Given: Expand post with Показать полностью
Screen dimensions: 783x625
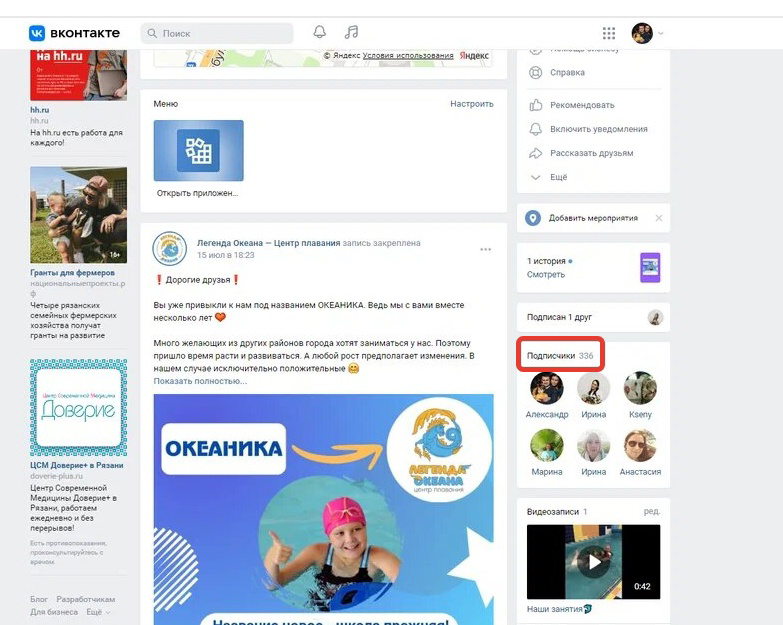Looking at the screenshot, I should (x=200, y=381).
